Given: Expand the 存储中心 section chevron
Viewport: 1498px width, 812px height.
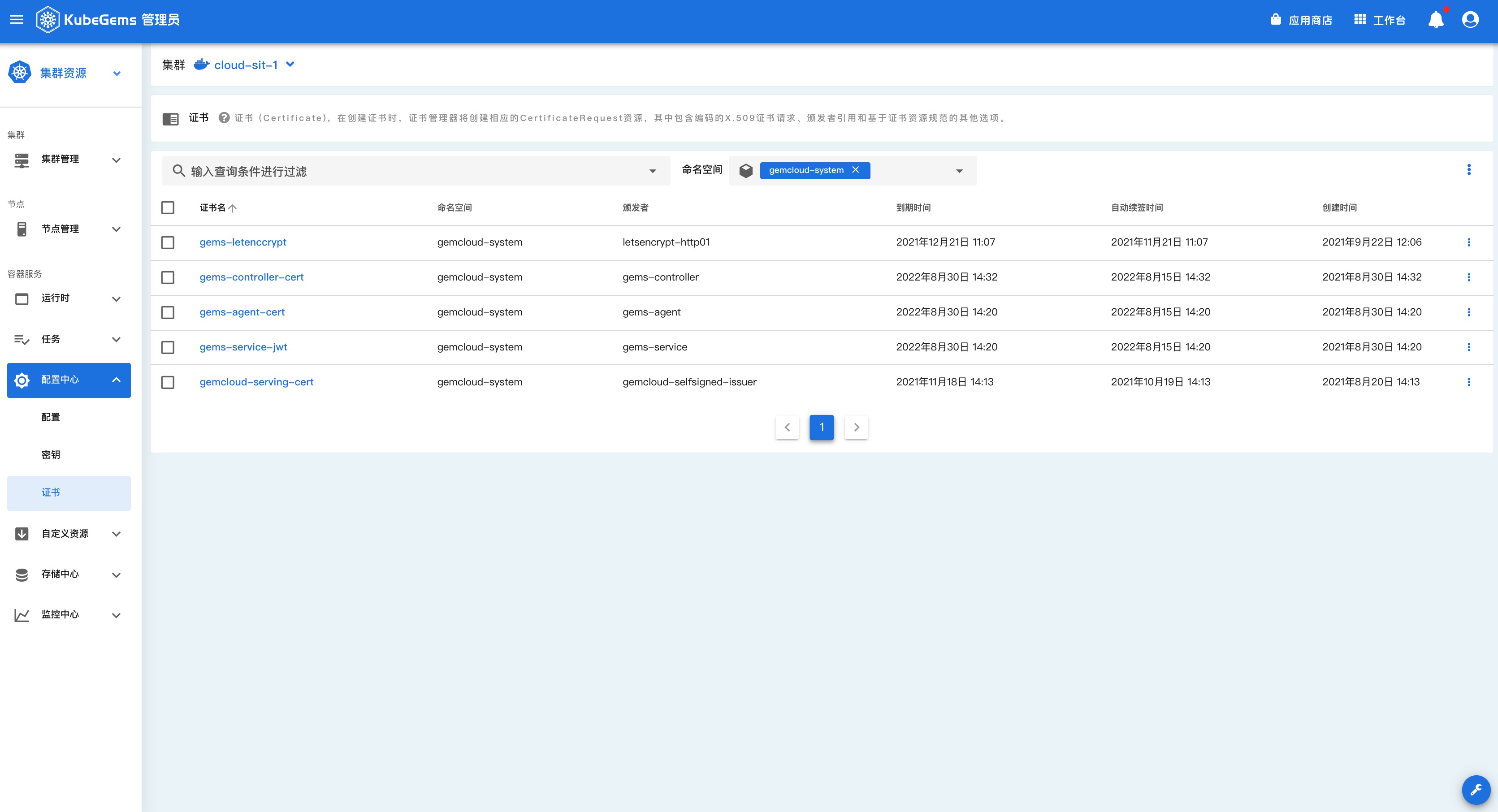Looking at the screenshot, I should [x=116, y=575].
